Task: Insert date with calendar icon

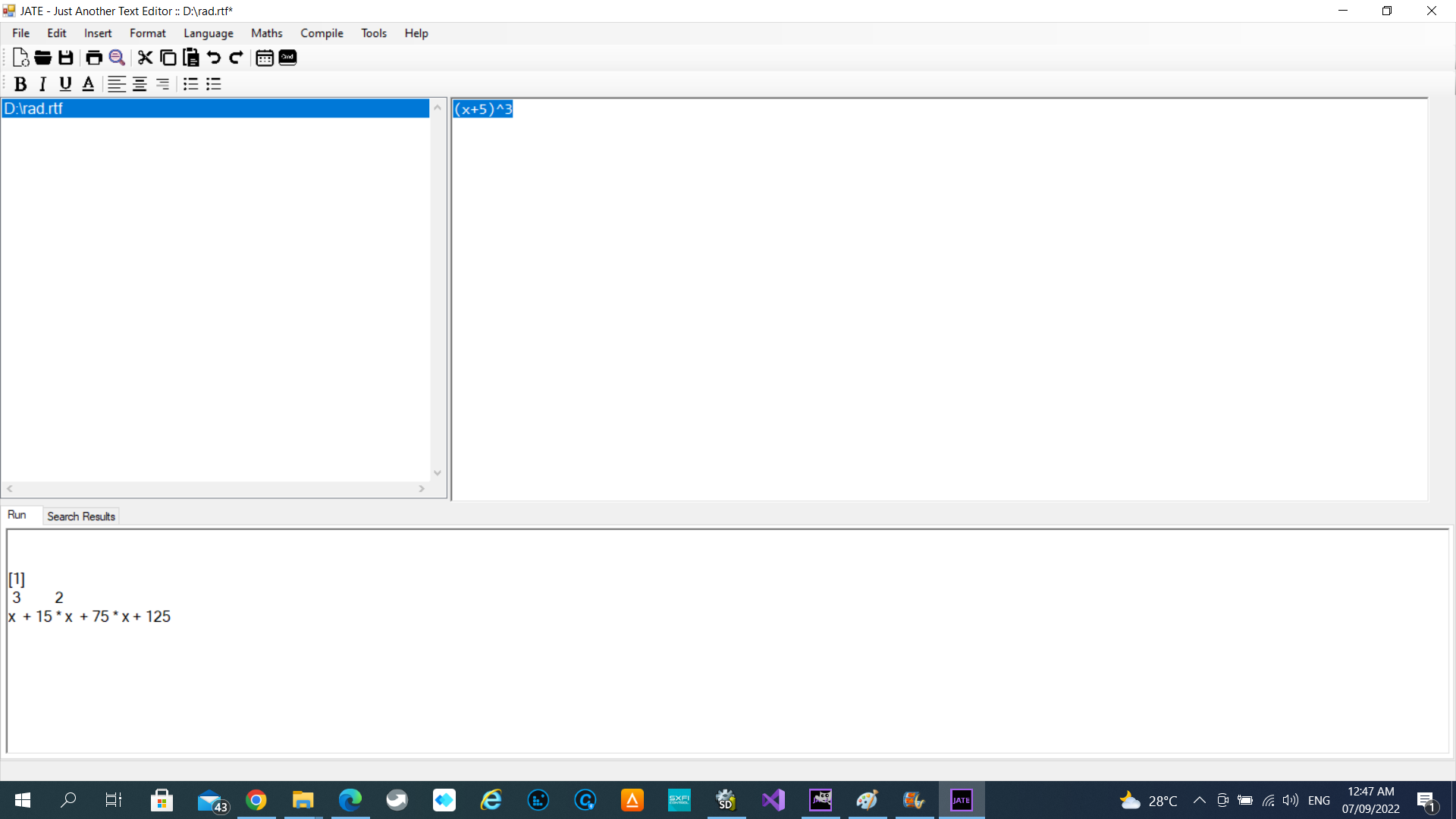Action: pyautogui.click(x=264, y=58)
